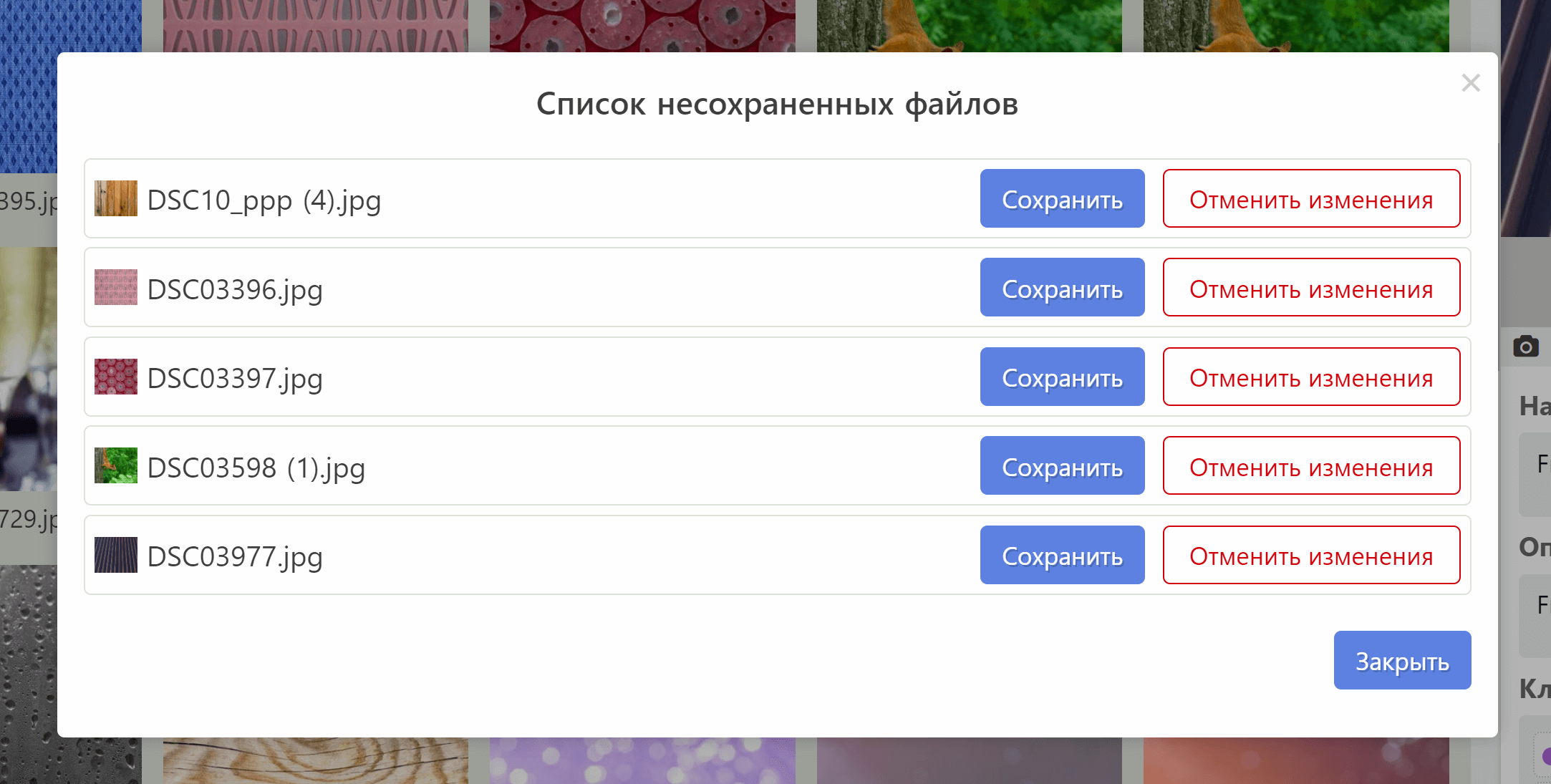This screenshot has width=1551, height=784.
Task: Close the dialog with the X icon
Action: coord(1471,83)
